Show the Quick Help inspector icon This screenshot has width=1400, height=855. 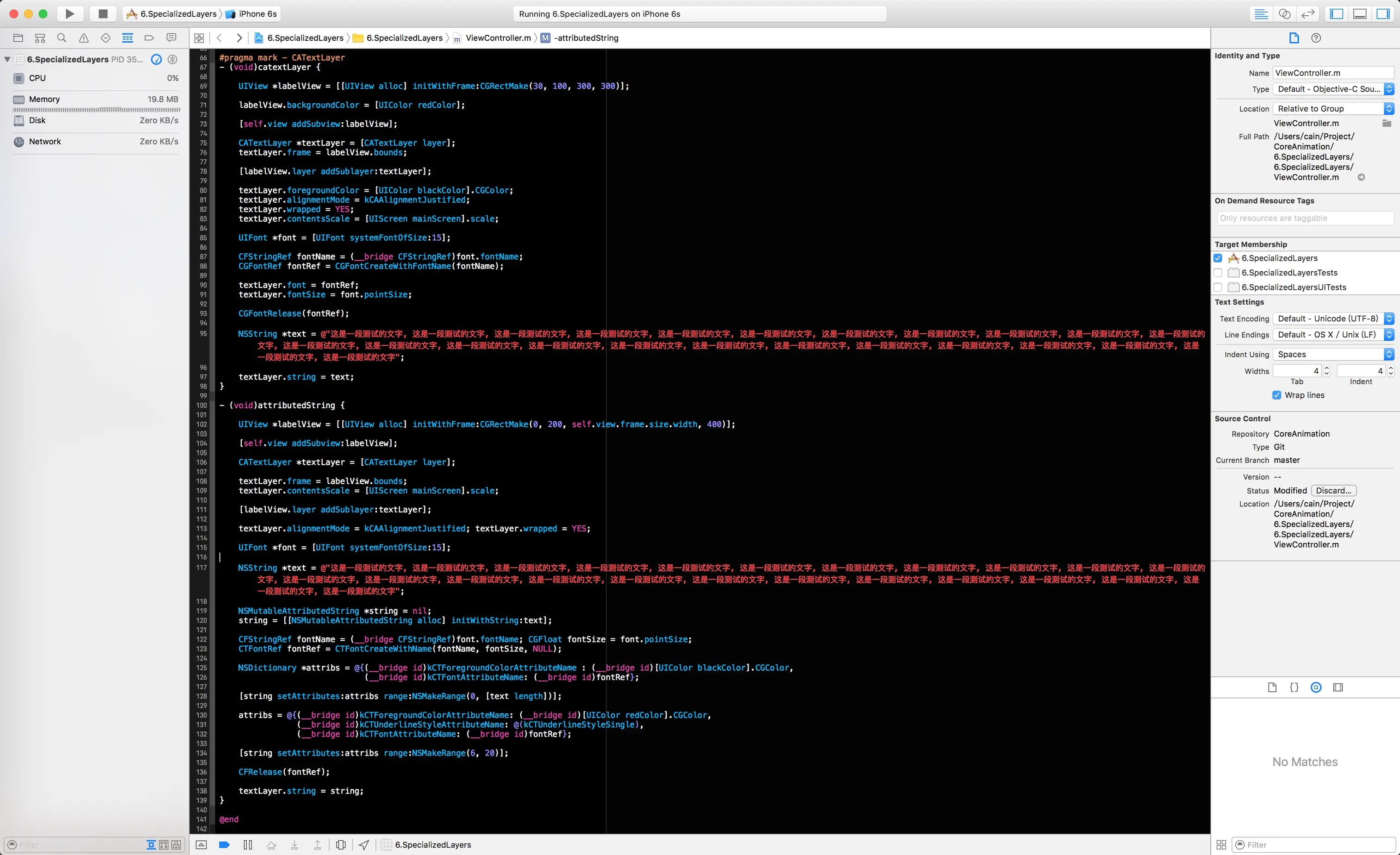click(1316, 38)
